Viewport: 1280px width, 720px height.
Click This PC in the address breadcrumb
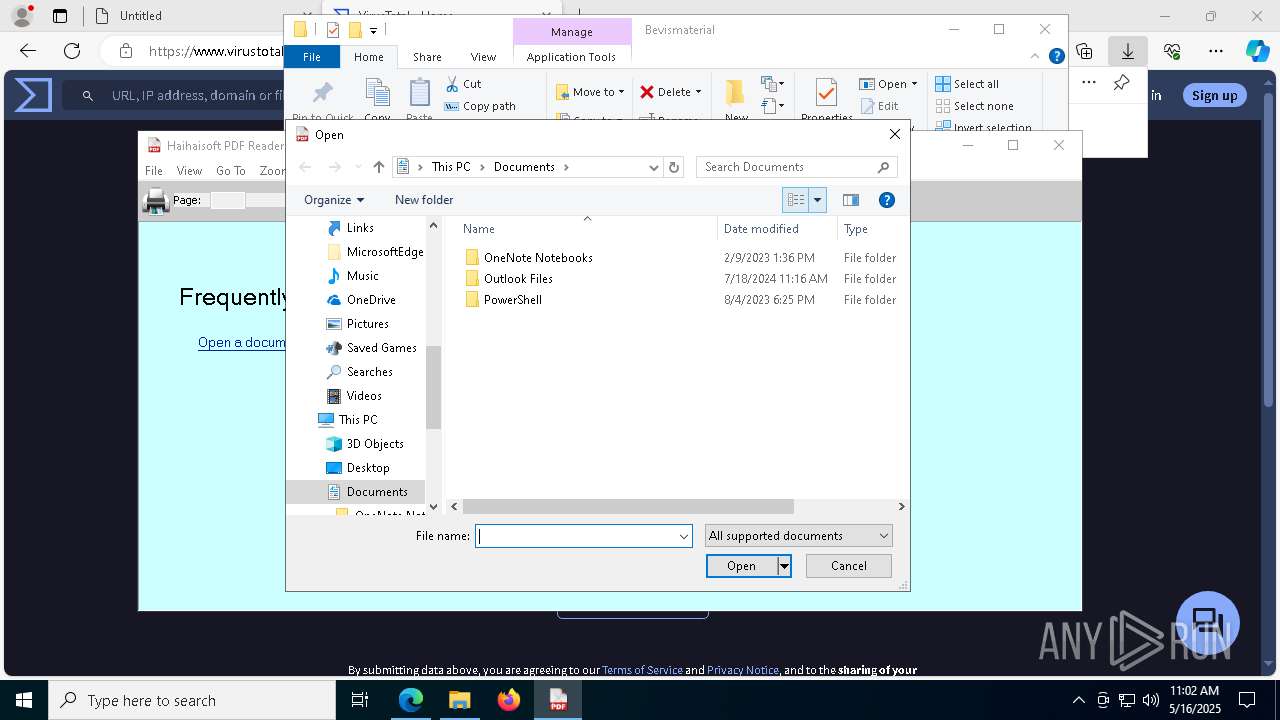click(x=451, y=167)
